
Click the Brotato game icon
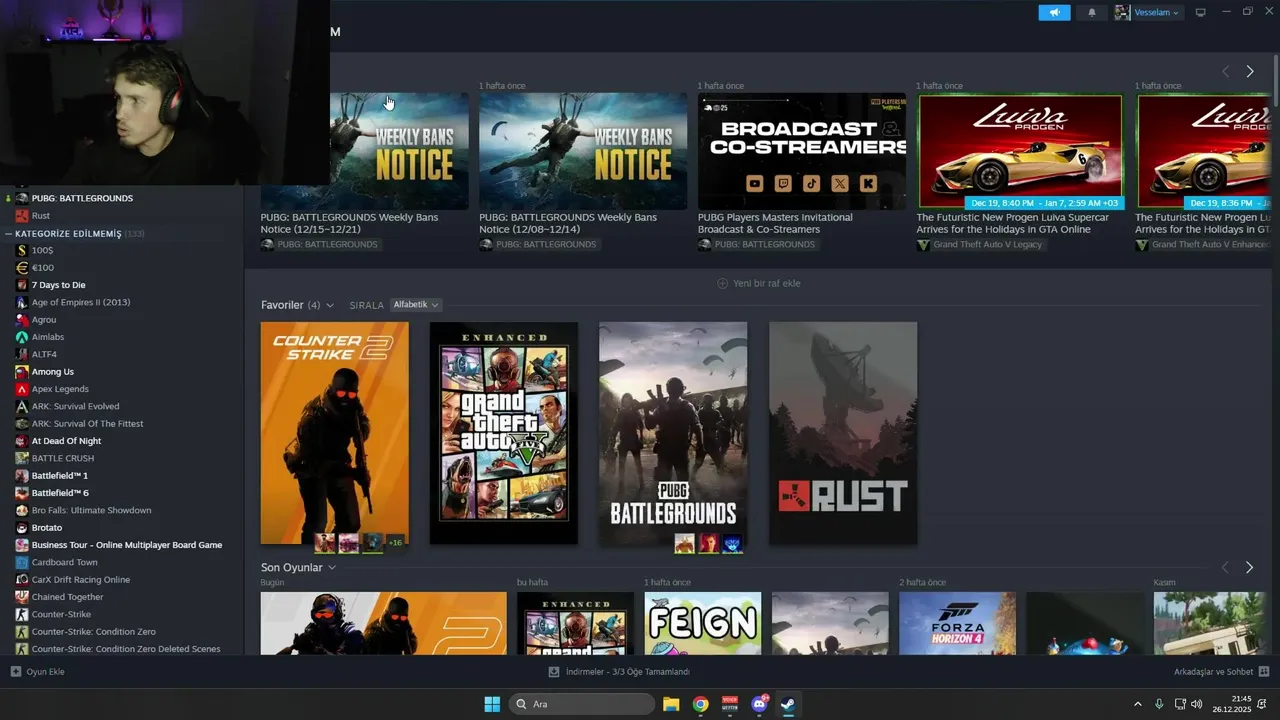point(22,528)
